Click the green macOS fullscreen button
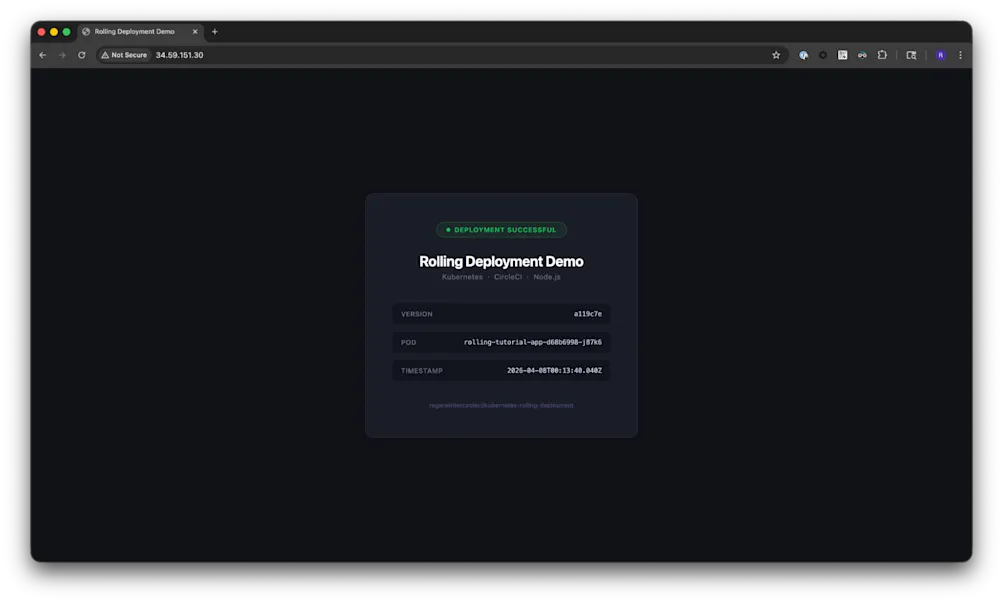The image size is (1003, 603). click(65, 31)
